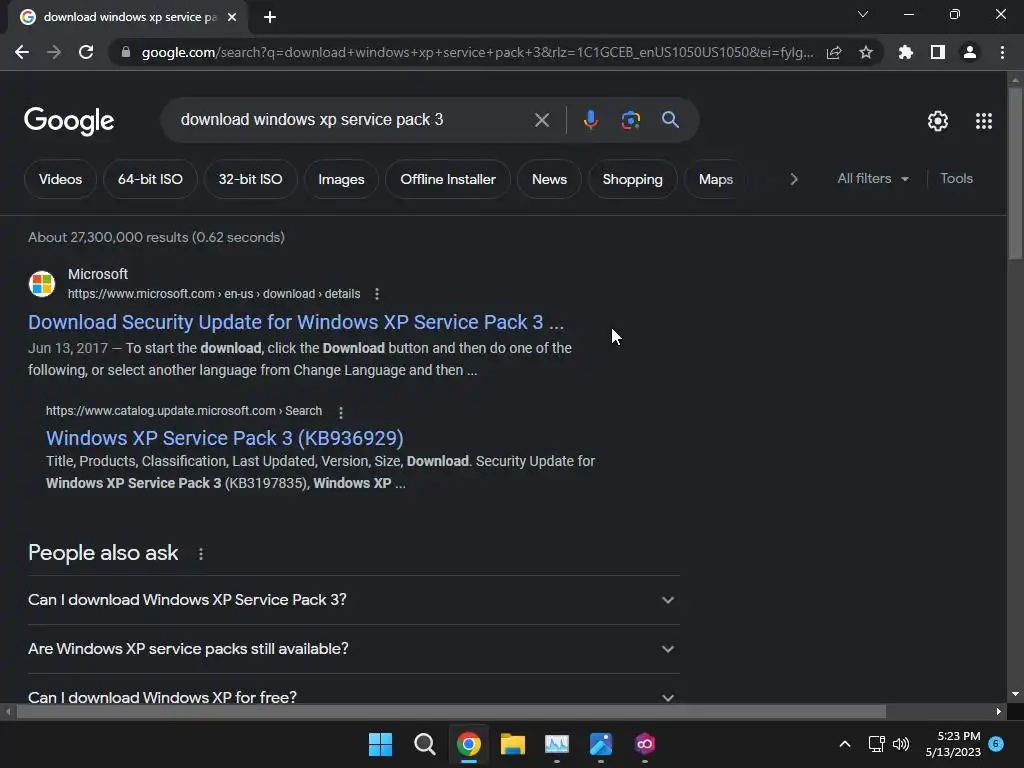Click the share page icon in address bar
The height and width of the screenshot is (768, 1024).
pyautogui.click(x=834, y=52)
